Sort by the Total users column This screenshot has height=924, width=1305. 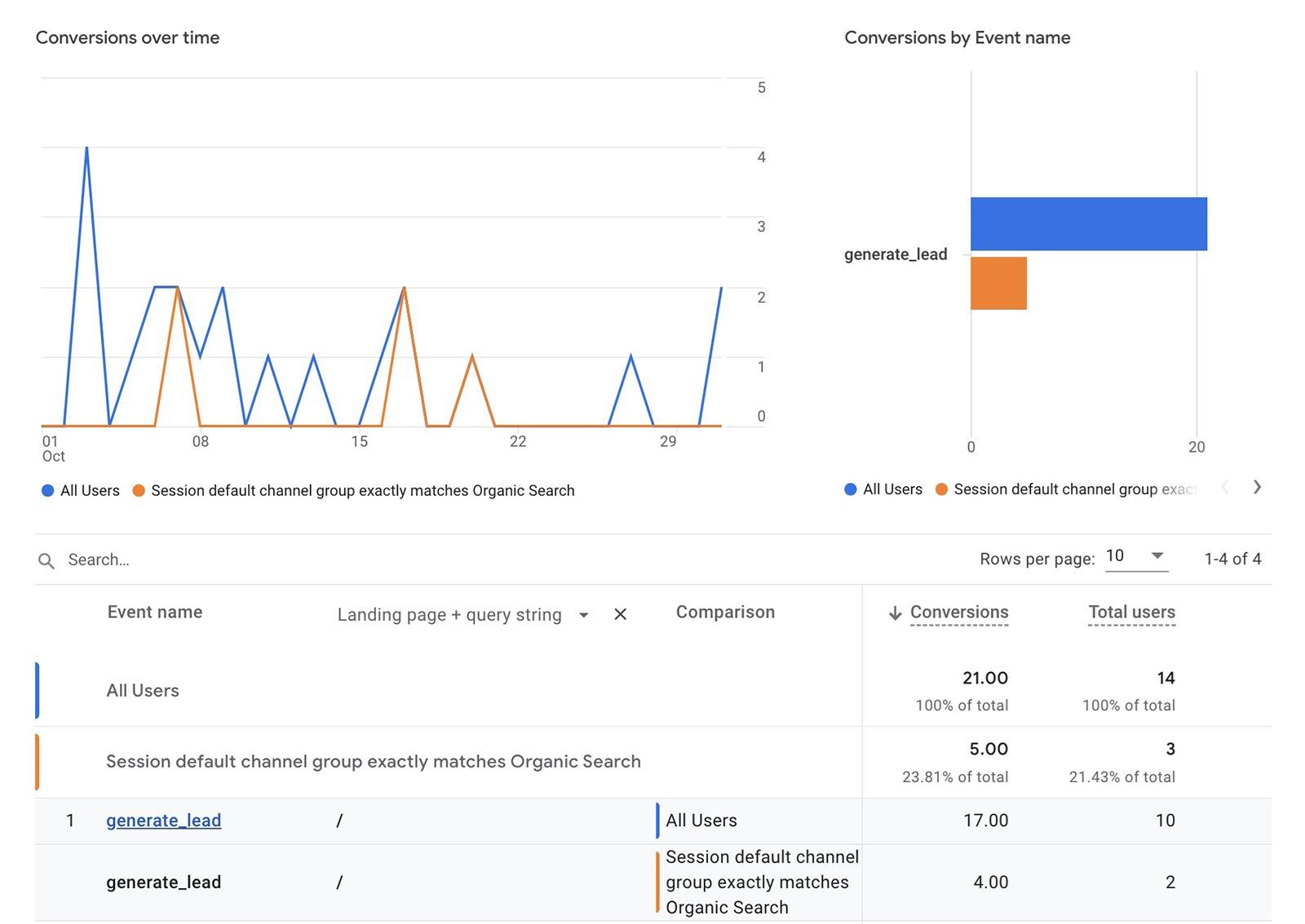pyautogui.click(x=1131, y=612)
